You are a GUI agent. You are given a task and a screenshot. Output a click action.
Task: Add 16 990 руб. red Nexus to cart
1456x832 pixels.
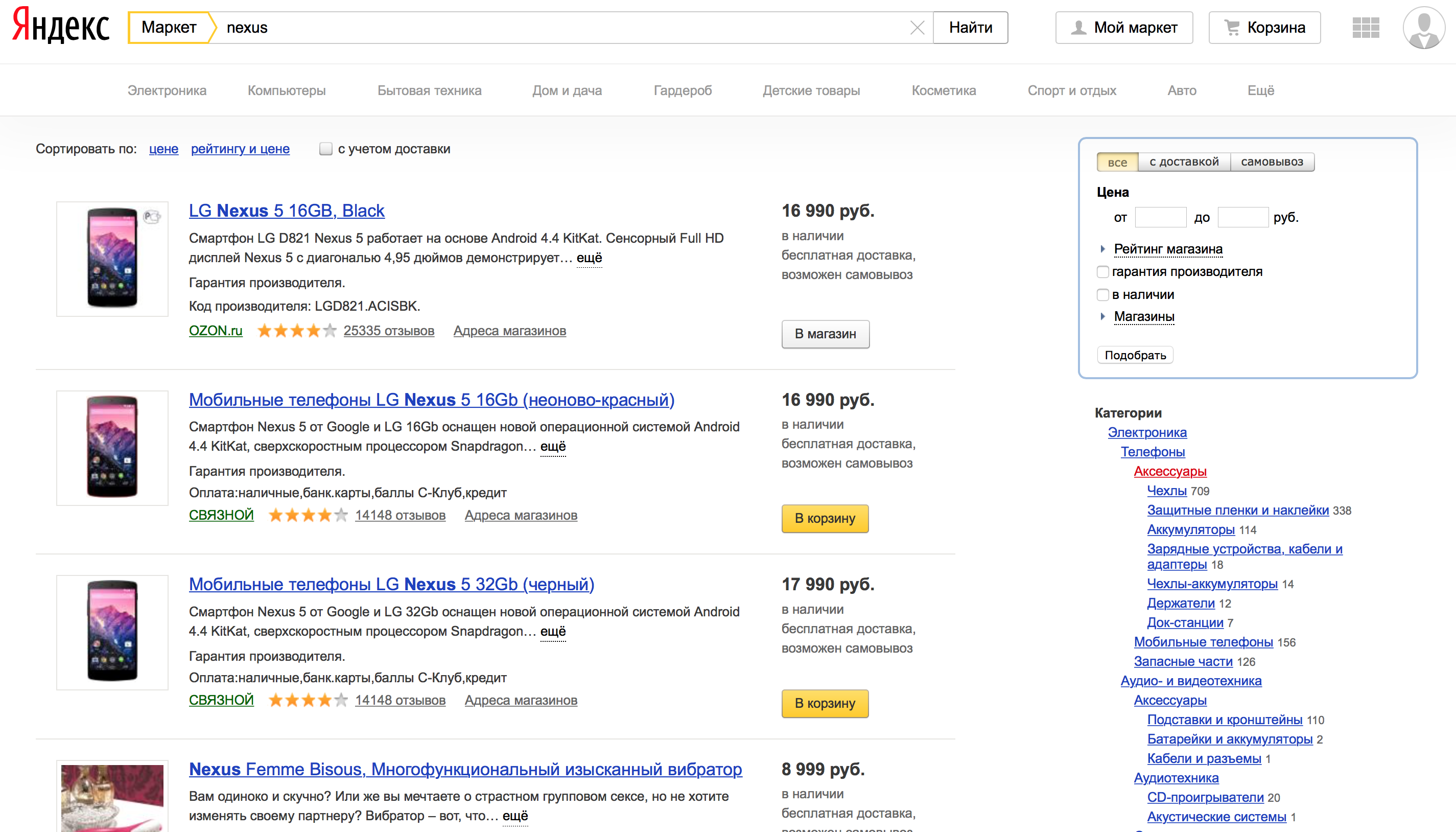(x=825, y=519)
